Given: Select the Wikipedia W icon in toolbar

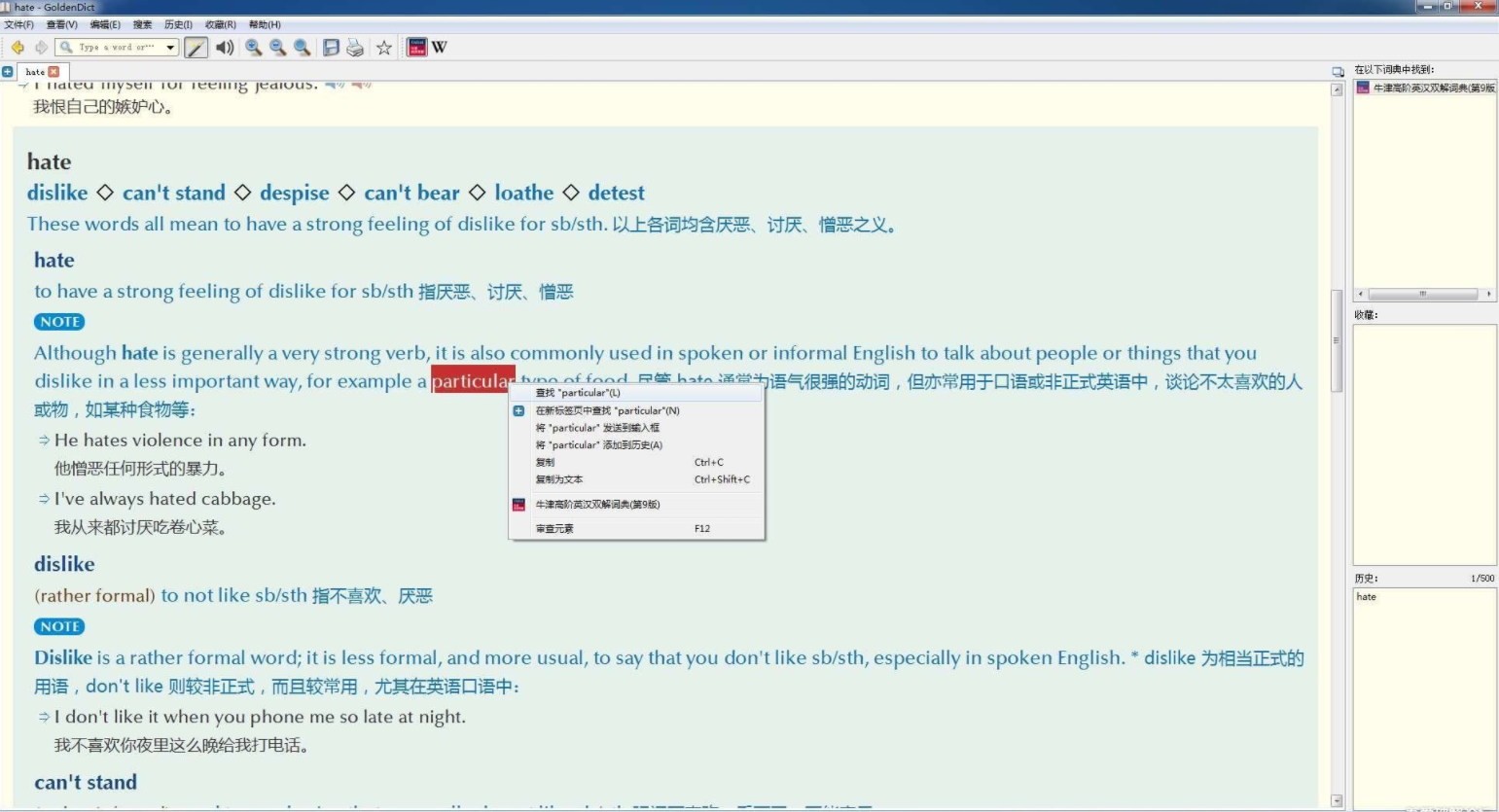Looking at the screenshot, I should [440, 47].
